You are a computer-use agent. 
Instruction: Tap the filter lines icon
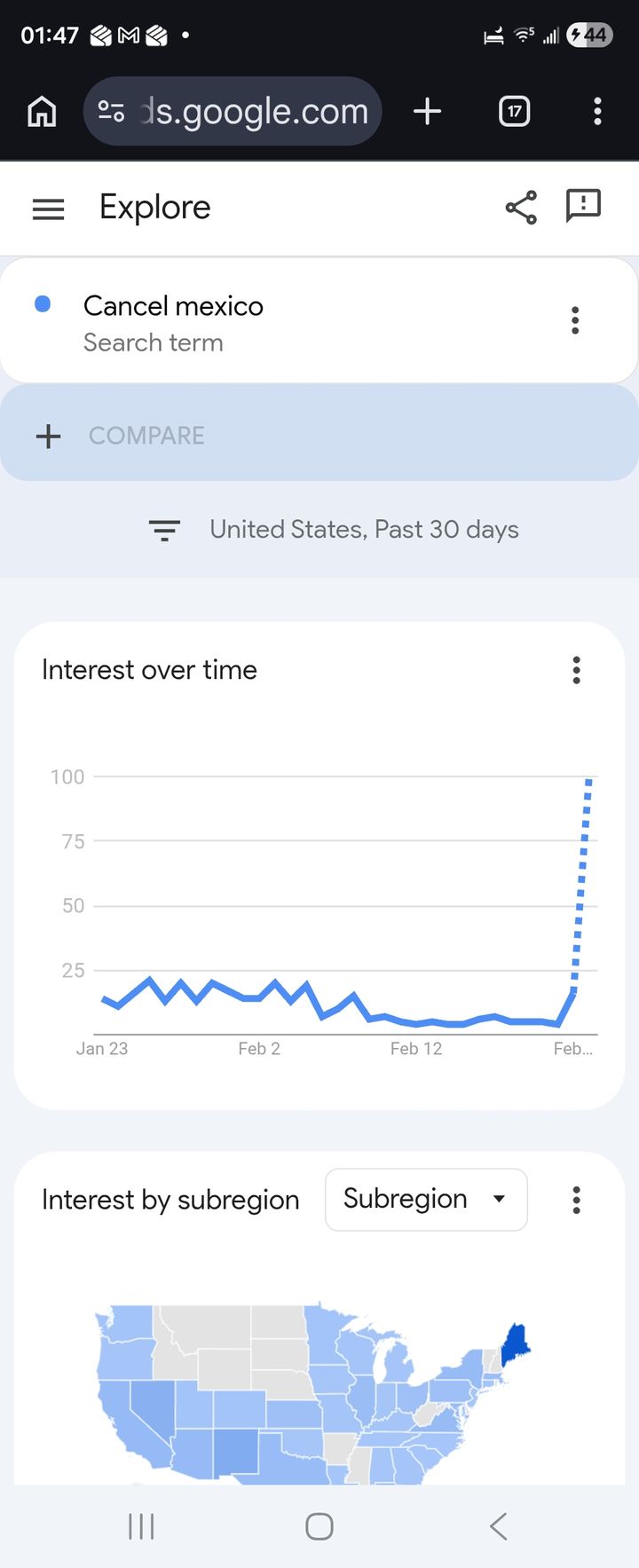pyautogui.click(x=164, y=531)
